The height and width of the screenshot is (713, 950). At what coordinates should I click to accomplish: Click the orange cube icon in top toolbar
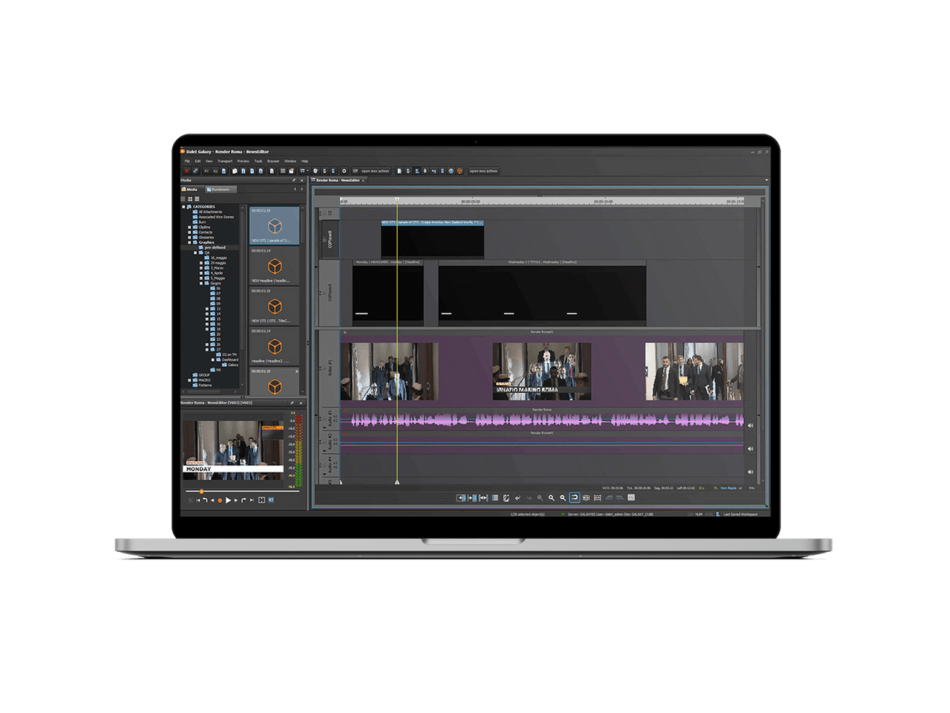[460, 171]
